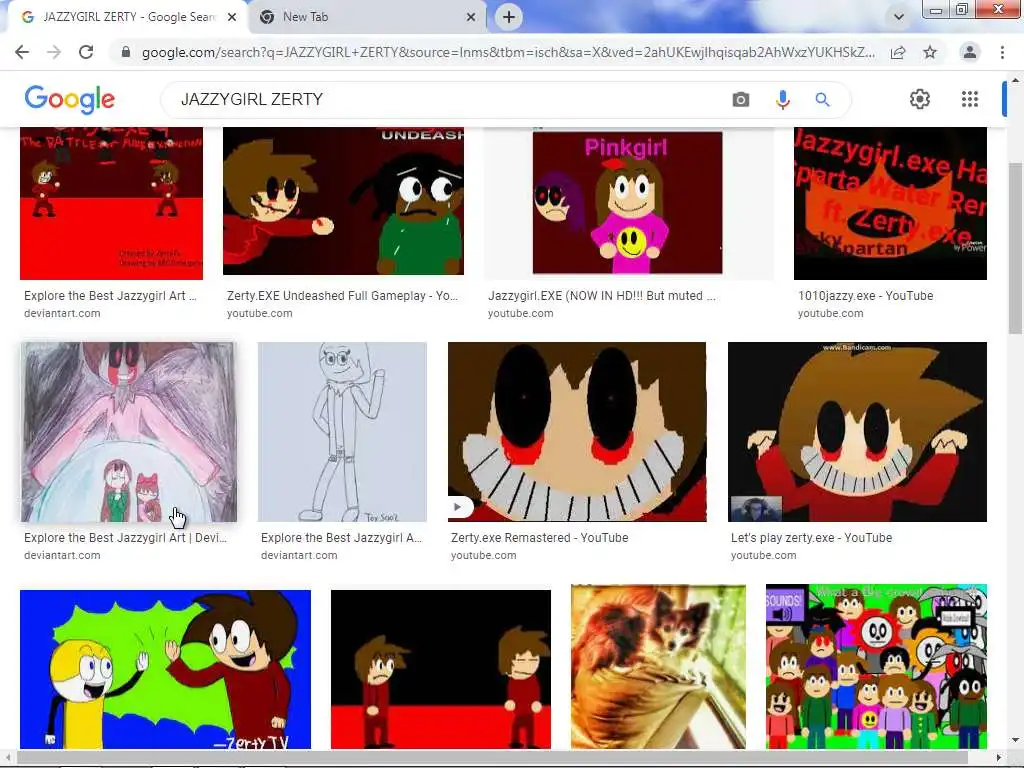1024x768 pixels.
Task: Reload the current page
Action: tap(86, 52)
